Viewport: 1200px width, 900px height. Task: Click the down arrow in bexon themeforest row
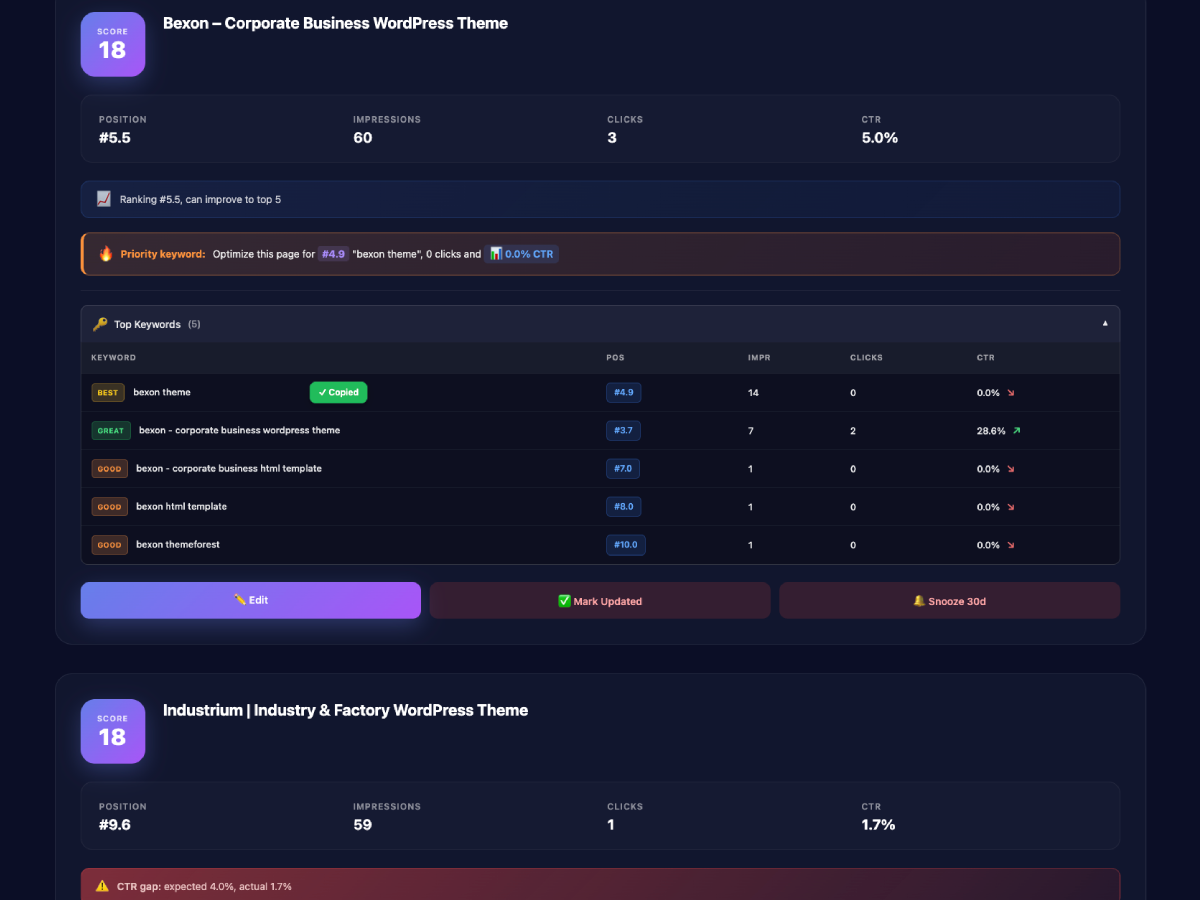pyautogui.click(x=1010, y=545)
